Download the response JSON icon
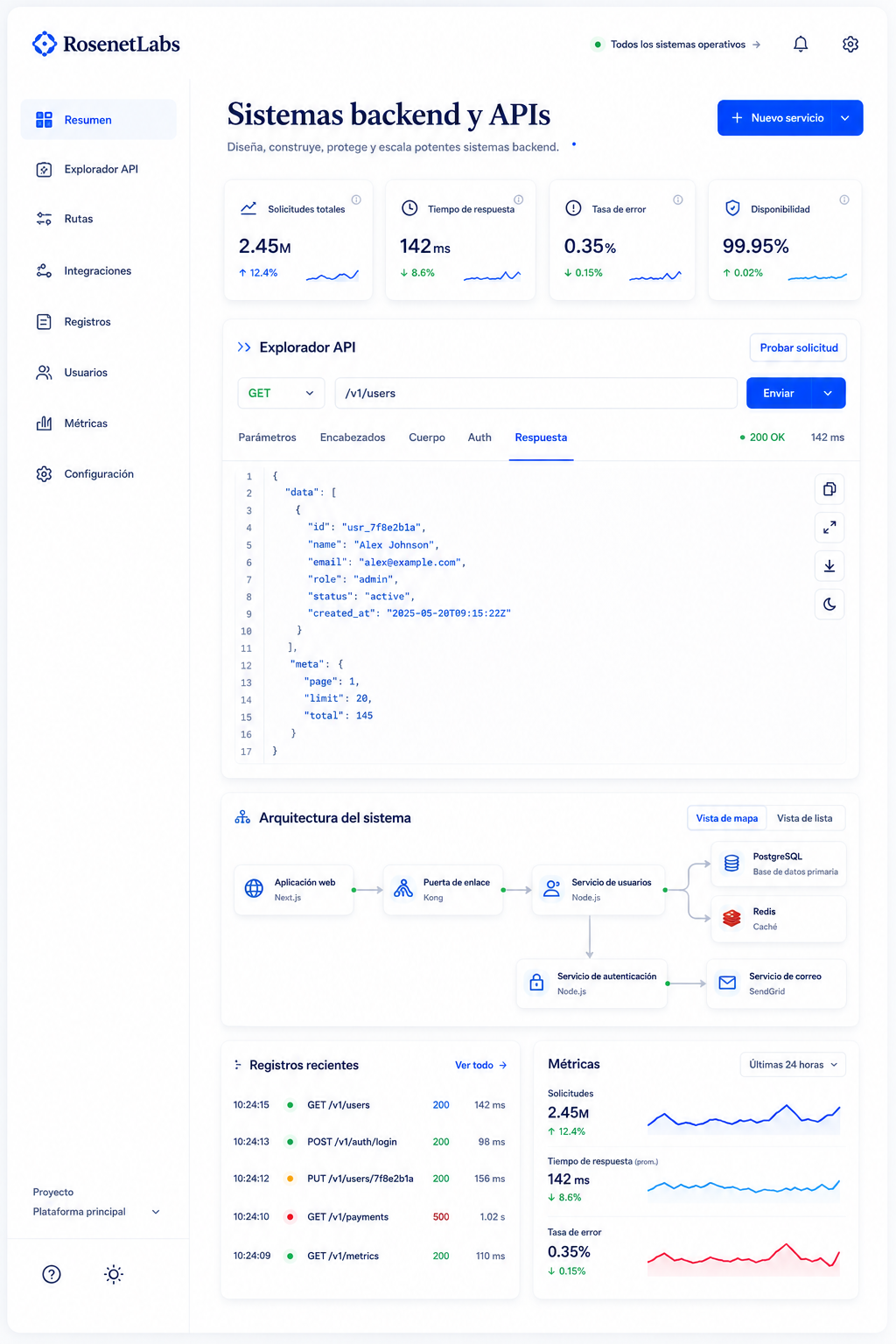The width and height of the screenshot is (896, 1344). click(x=829, y=566)
